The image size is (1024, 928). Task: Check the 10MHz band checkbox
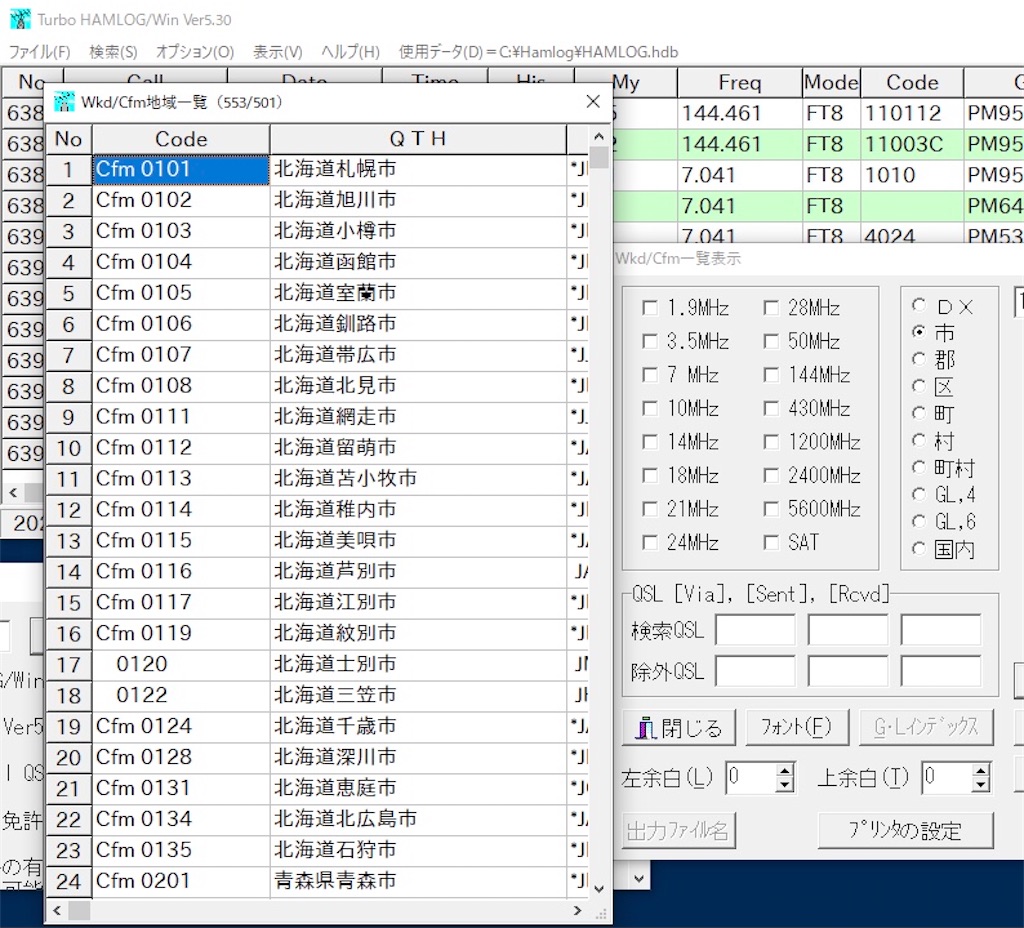click(650, 408)
